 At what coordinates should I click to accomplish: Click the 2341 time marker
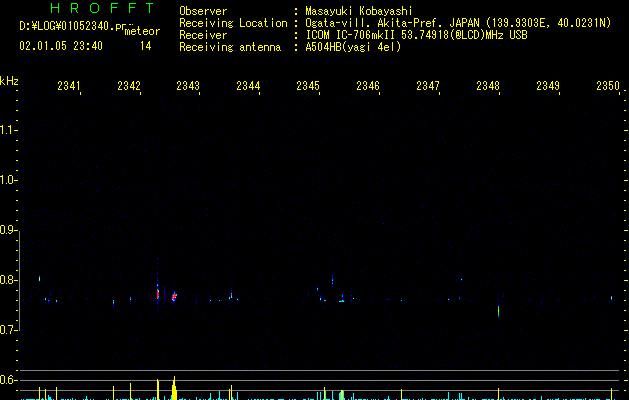pyautogui.click(x=69, y=86)
